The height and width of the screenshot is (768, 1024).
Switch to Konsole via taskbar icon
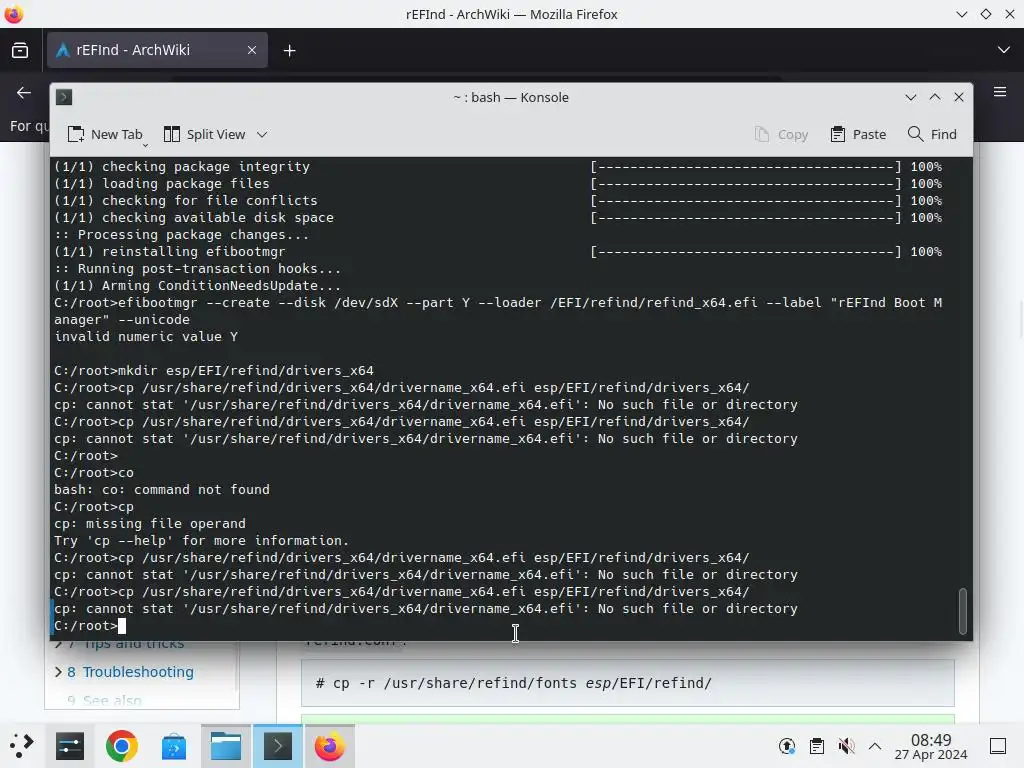click(x=278, y=746)
